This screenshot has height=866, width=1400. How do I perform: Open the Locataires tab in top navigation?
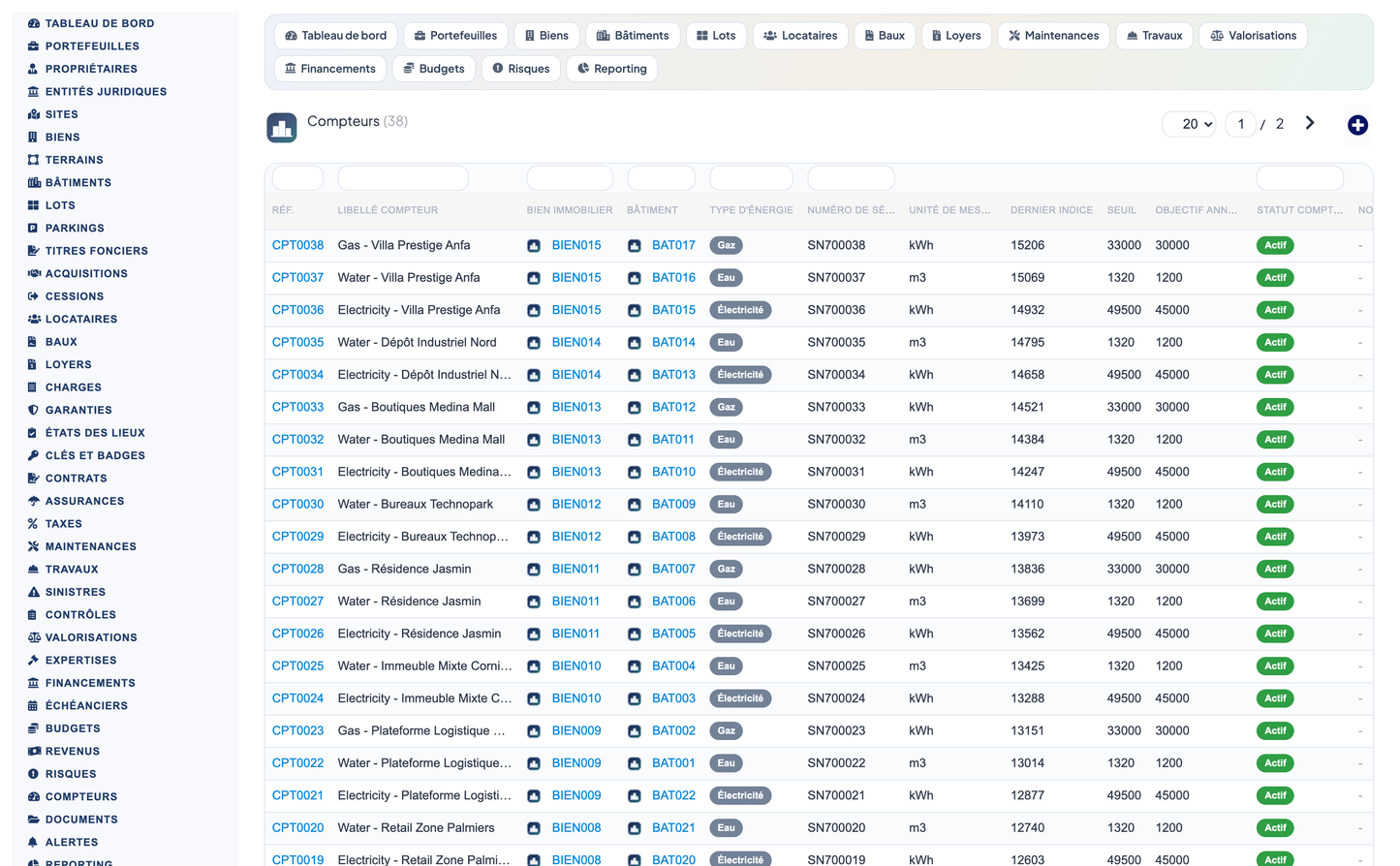click(800, 36)
